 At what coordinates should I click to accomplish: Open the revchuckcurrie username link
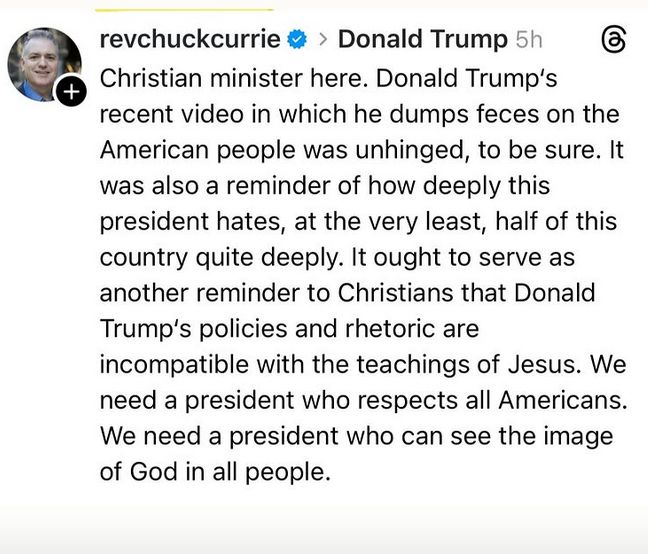tap(190, 39)
